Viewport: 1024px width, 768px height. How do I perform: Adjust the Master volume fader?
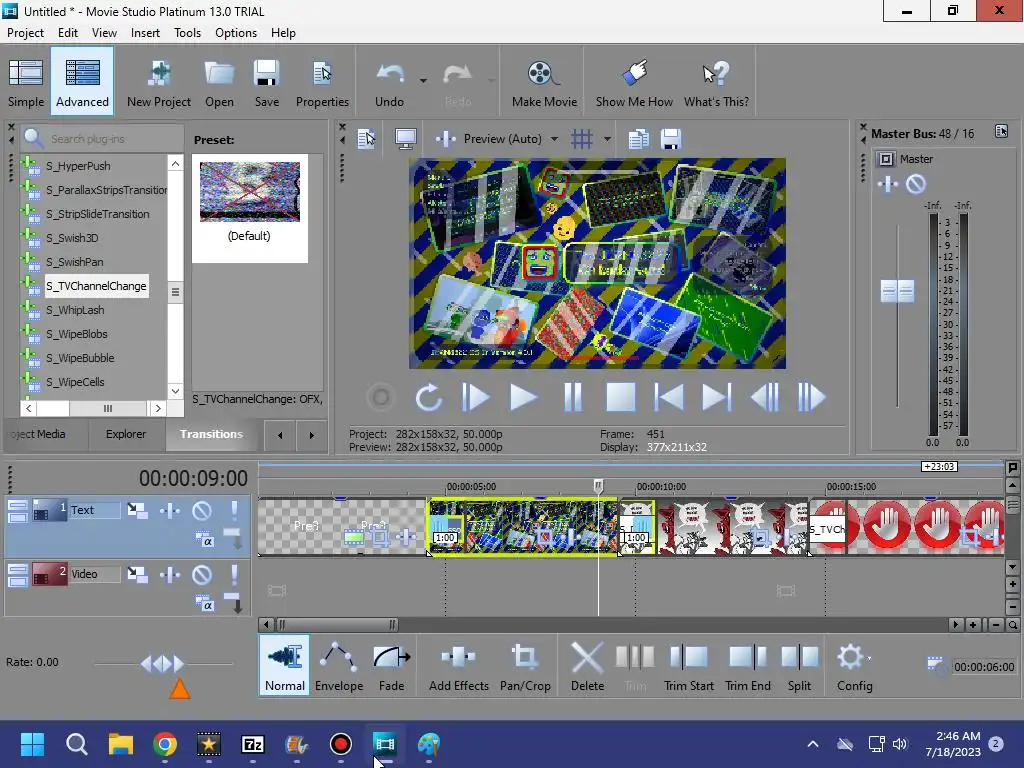[x=897, y=291]
